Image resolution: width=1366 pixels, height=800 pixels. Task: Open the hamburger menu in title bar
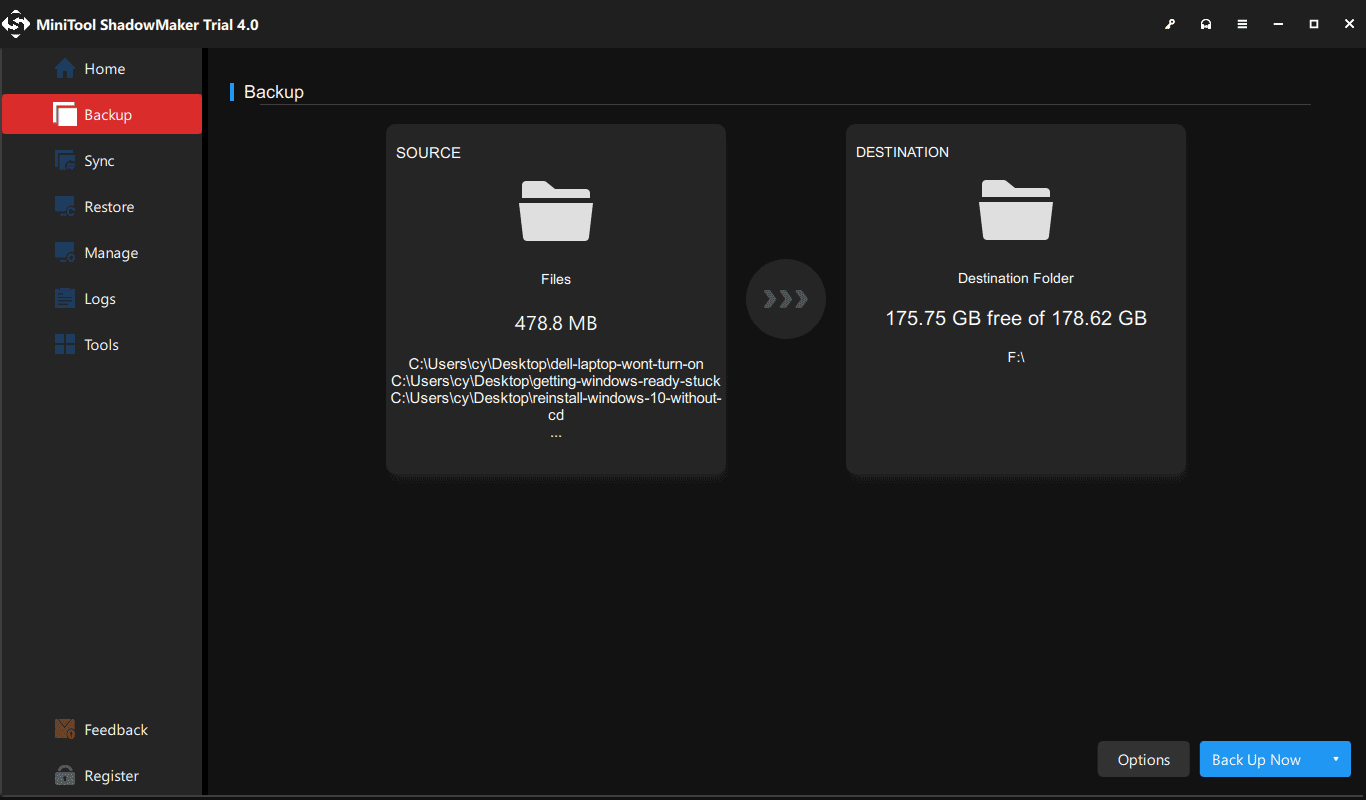point(1242,24)
